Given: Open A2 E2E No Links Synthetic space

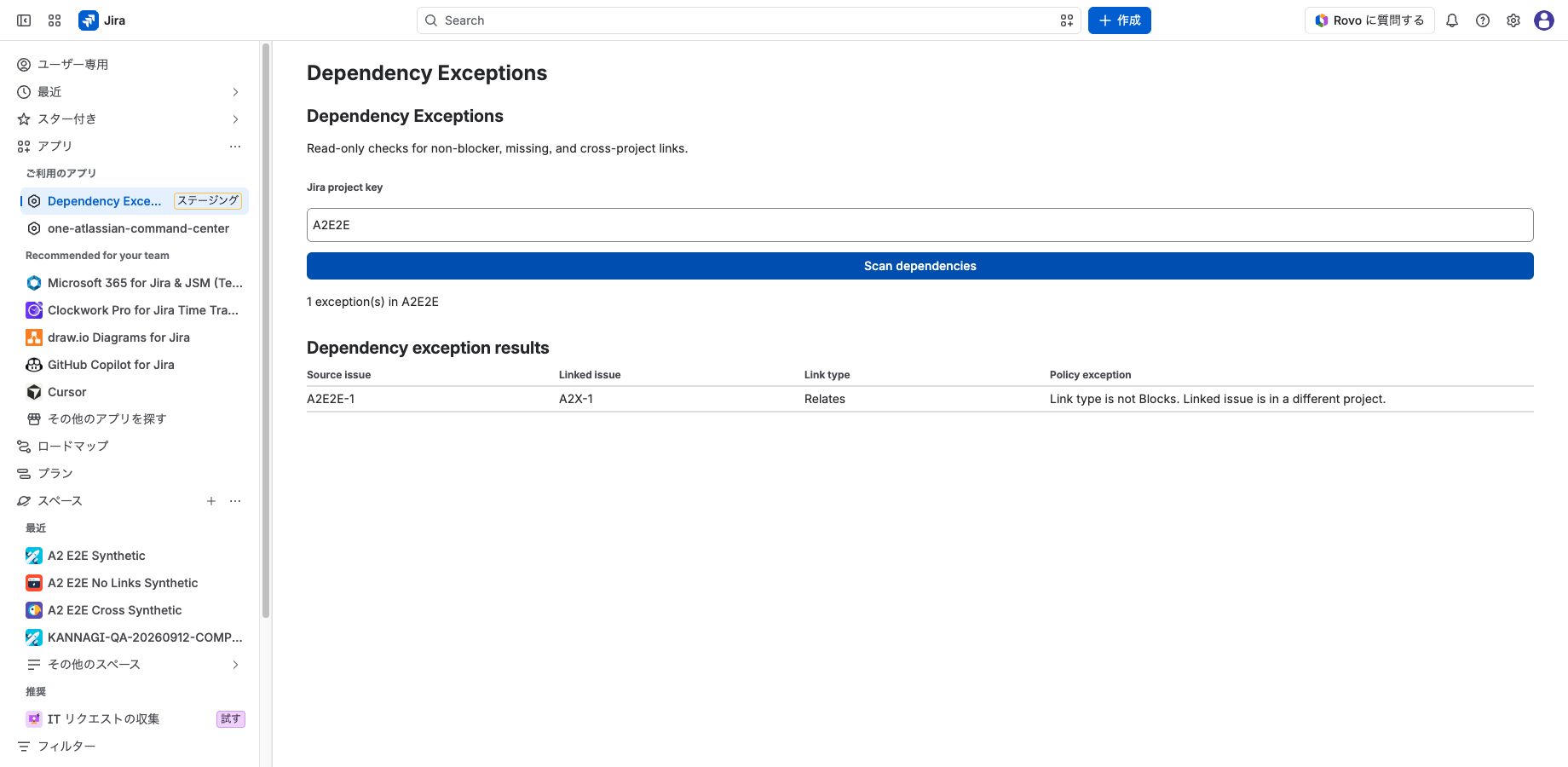Looking at the screenshot, I should [135, 583].
